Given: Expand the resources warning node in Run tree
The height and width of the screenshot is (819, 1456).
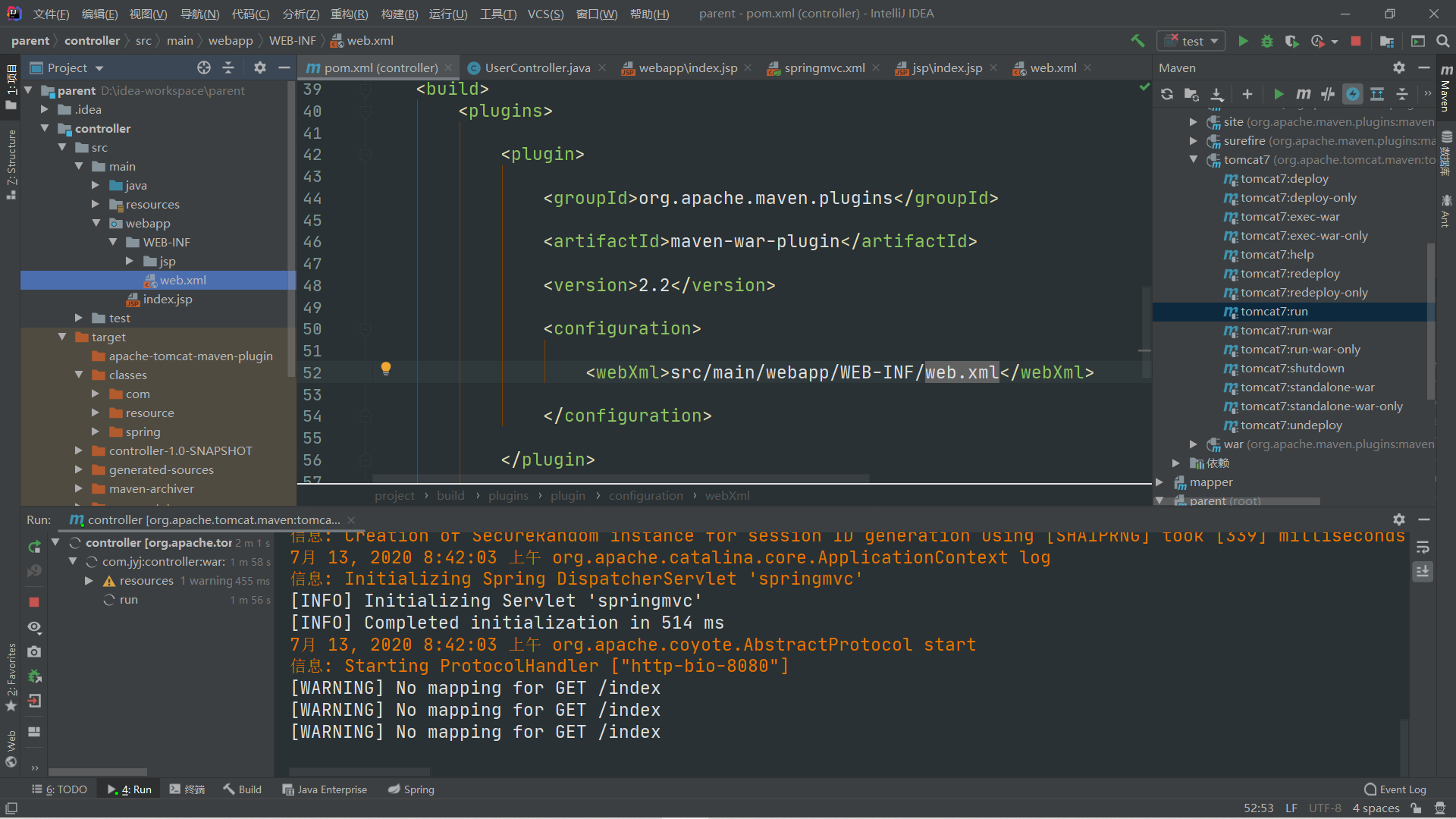Looking at the screenshot, I should [89, 580].
